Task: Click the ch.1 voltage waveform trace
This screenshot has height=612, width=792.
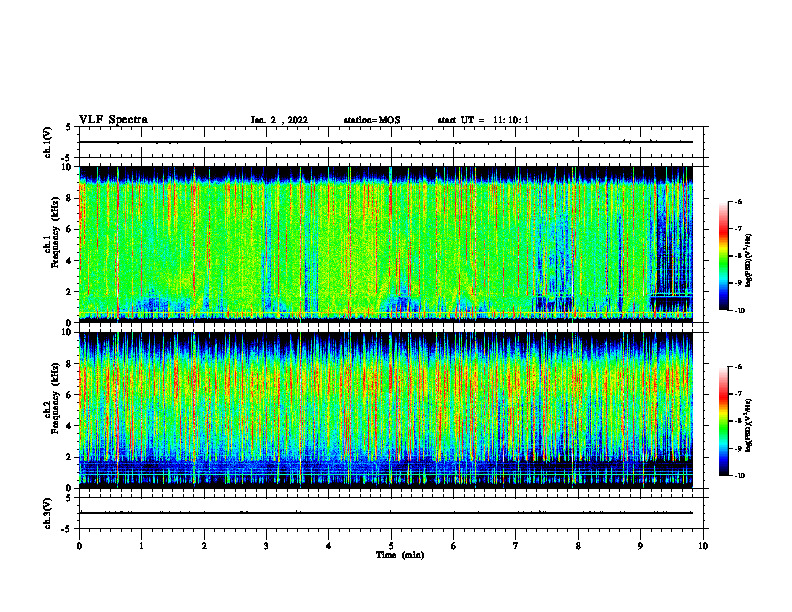Action: [386, 142]
